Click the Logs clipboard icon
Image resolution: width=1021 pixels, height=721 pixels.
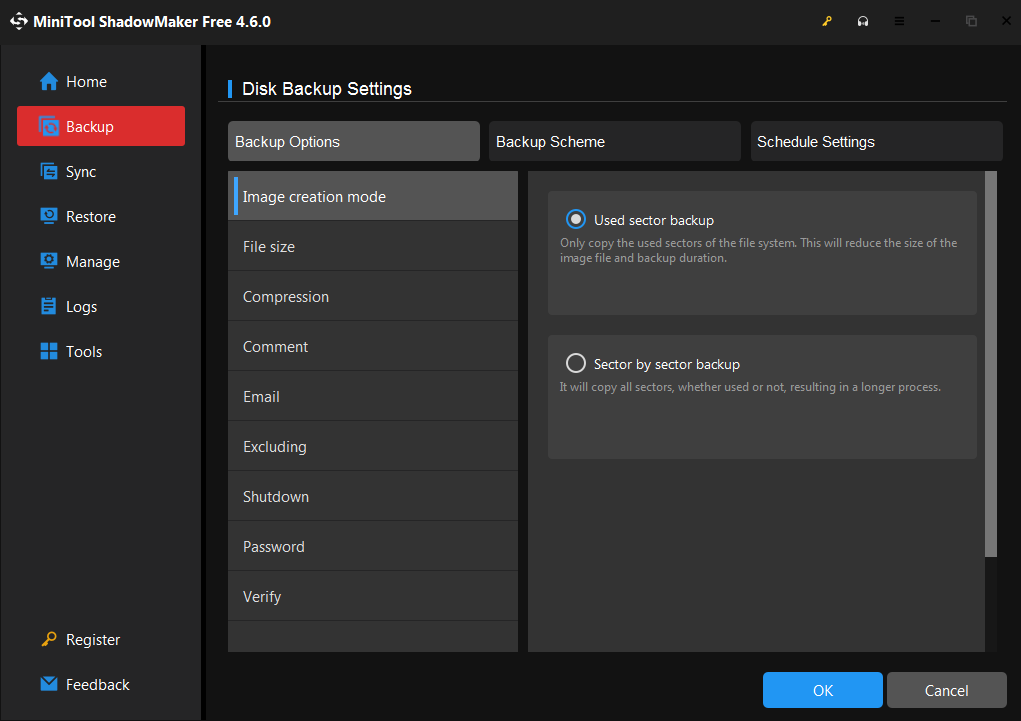tap(49, 306)
